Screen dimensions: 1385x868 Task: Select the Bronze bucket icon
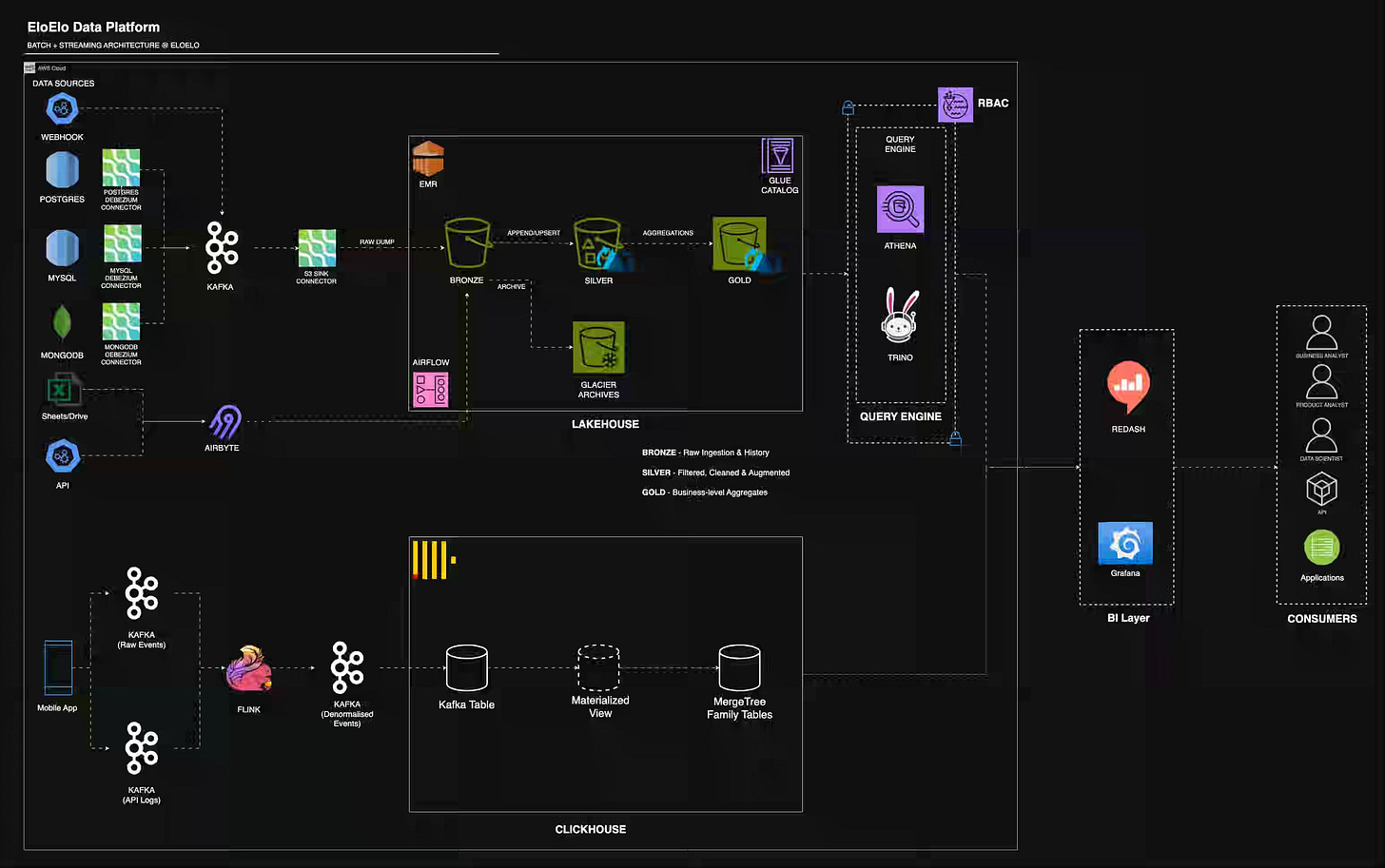467,245
